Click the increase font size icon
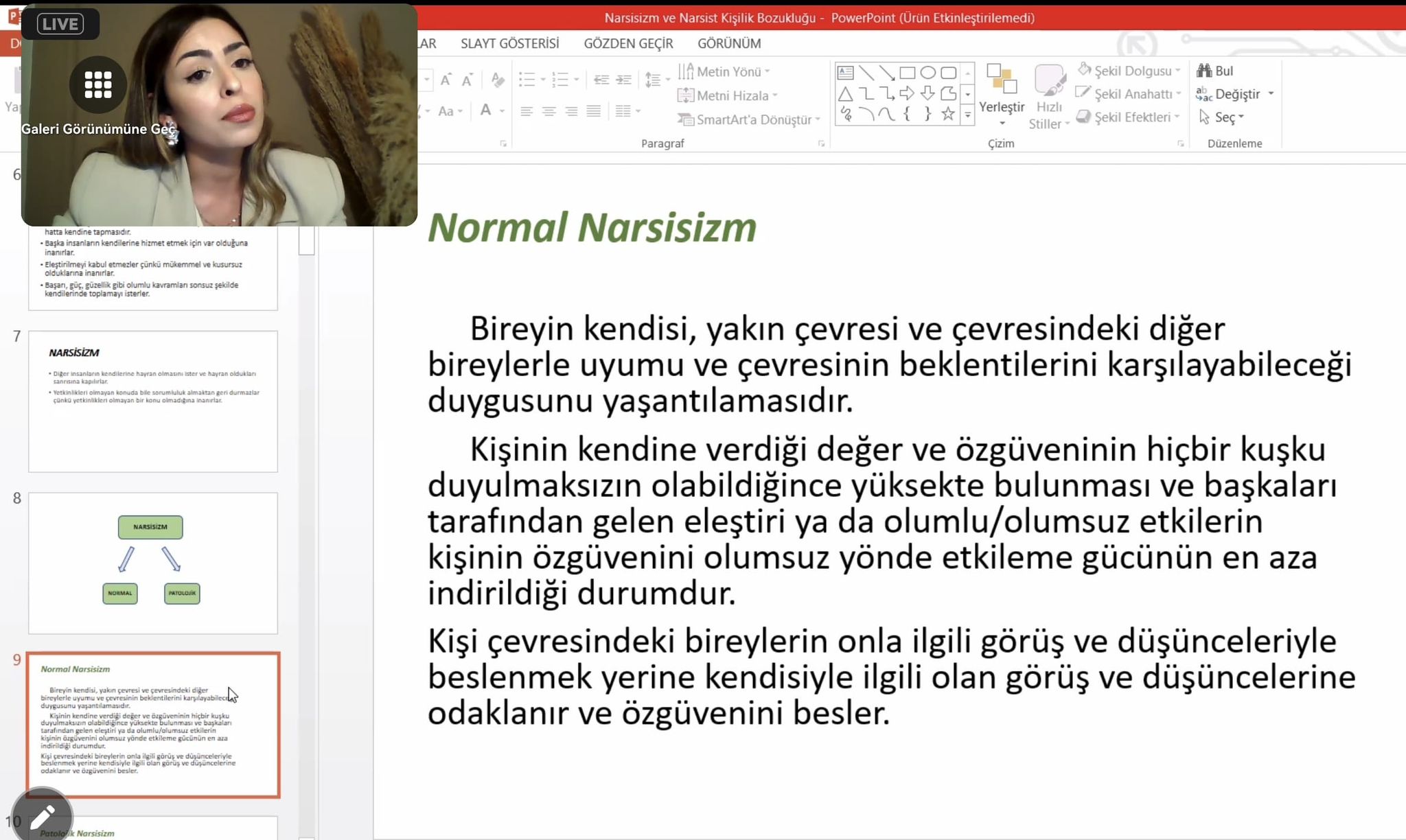 coord(446,80)
